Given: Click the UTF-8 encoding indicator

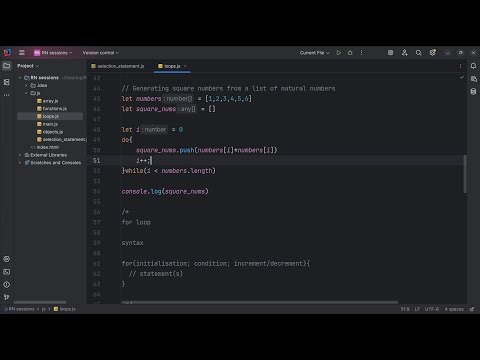Looking at the screenshot, I should tap(432, 309).
